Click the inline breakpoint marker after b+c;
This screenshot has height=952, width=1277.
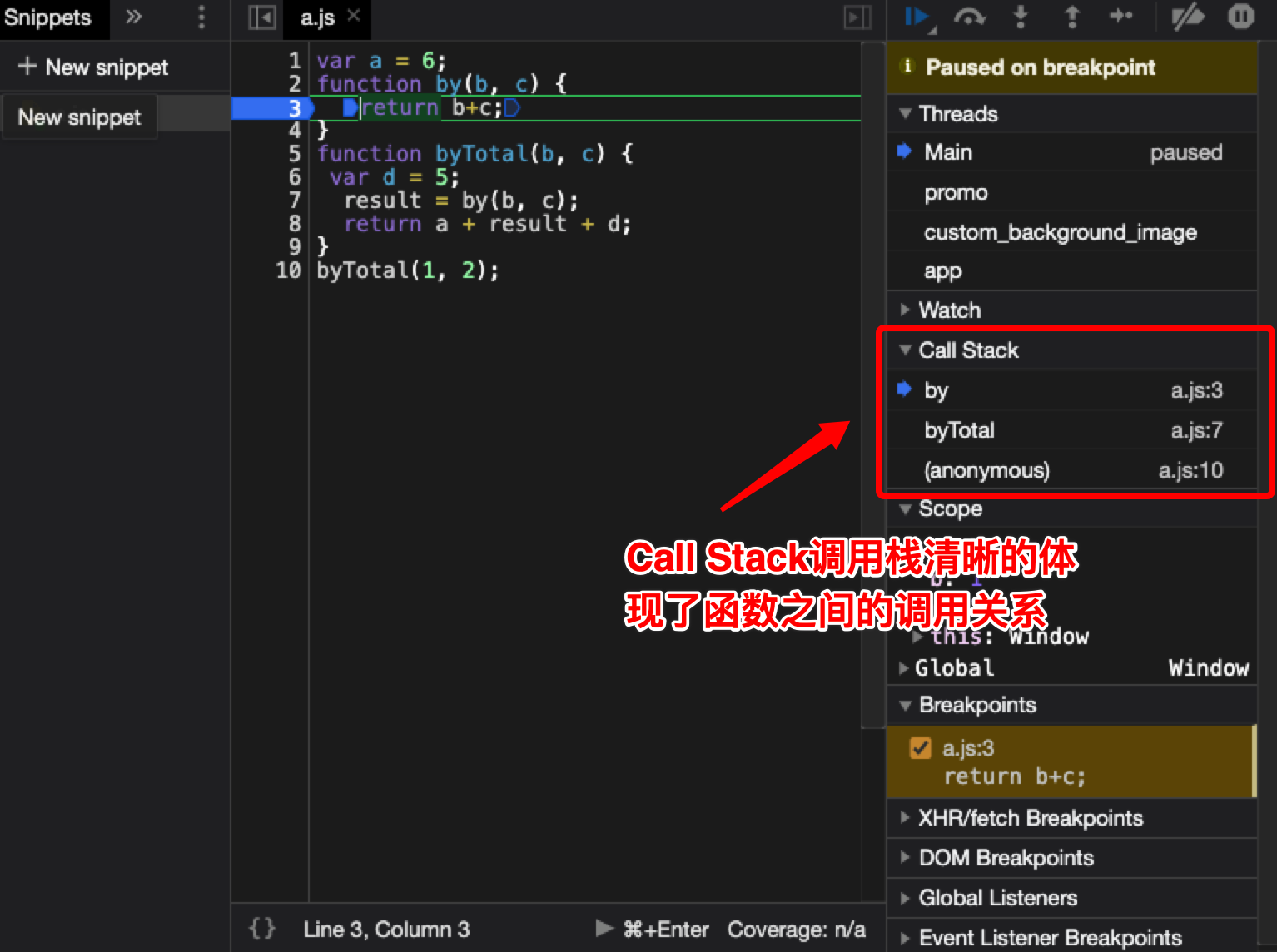click(x=512, y=107)
